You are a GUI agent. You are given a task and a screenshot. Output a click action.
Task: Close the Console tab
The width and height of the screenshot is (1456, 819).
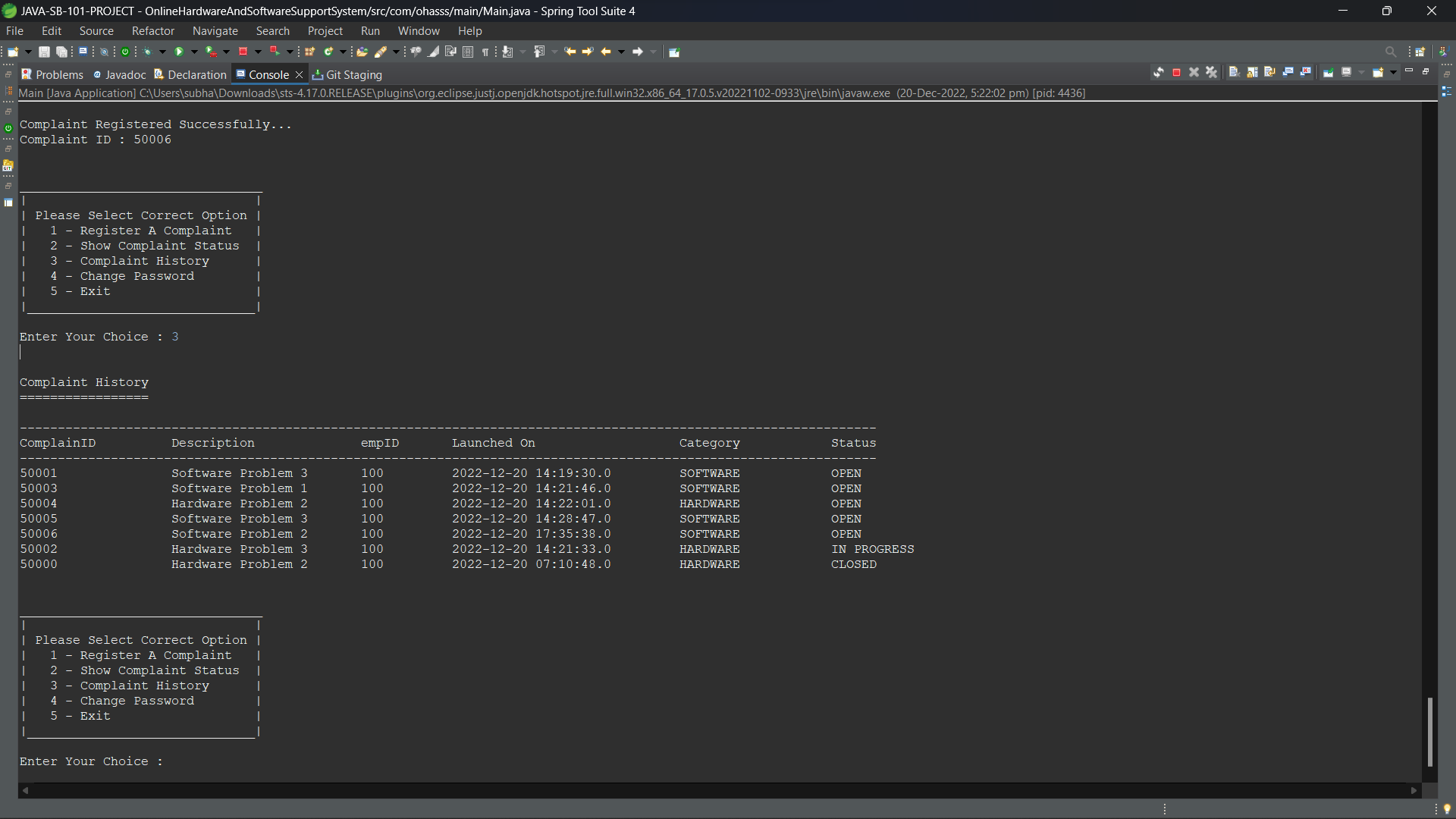(x=299, y=75)
